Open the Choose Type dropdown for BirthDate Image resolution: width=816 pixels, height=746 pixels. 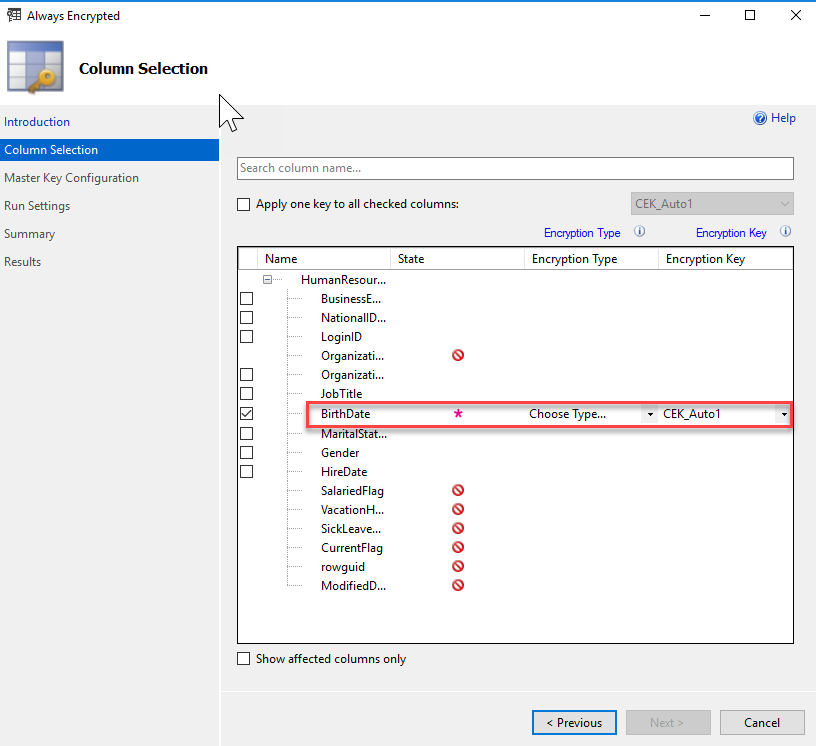(x=650, y=414)
